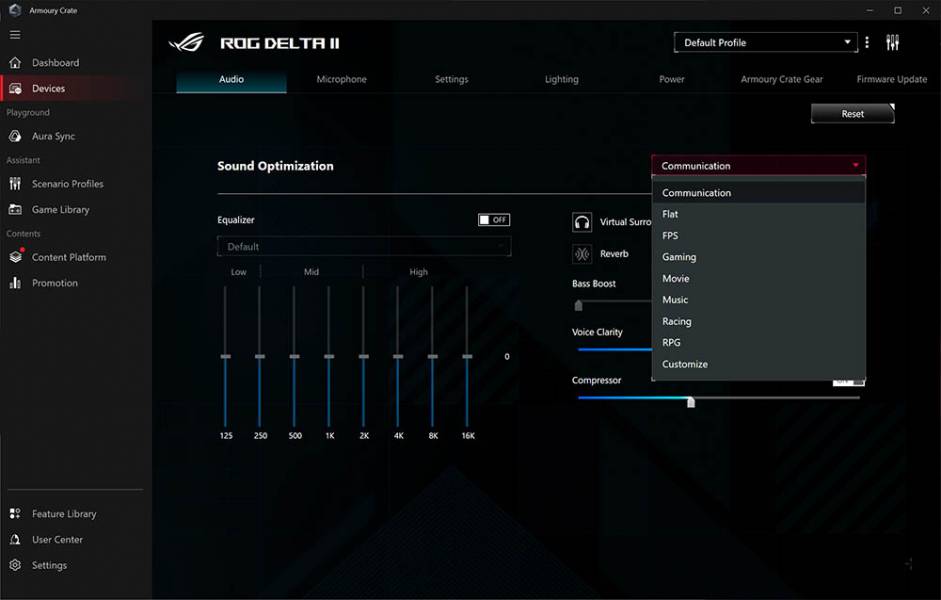The width and height of the screenshot is (941, 600).
Task: Open the Armoury Crate Gear tab
Action: tap(781, 79)
